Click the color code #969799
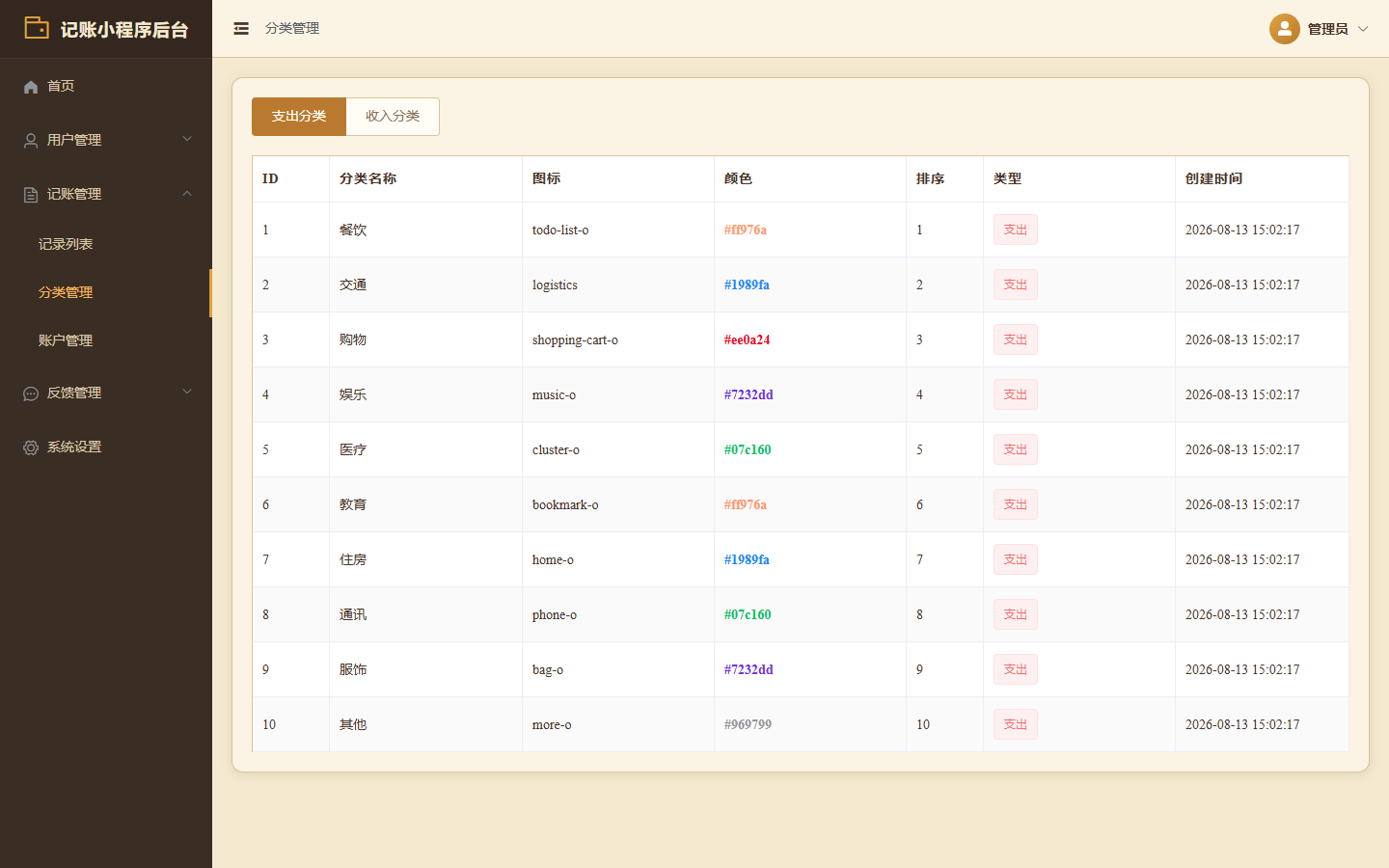Screen dimensions: 1389x868 [748, 724]
